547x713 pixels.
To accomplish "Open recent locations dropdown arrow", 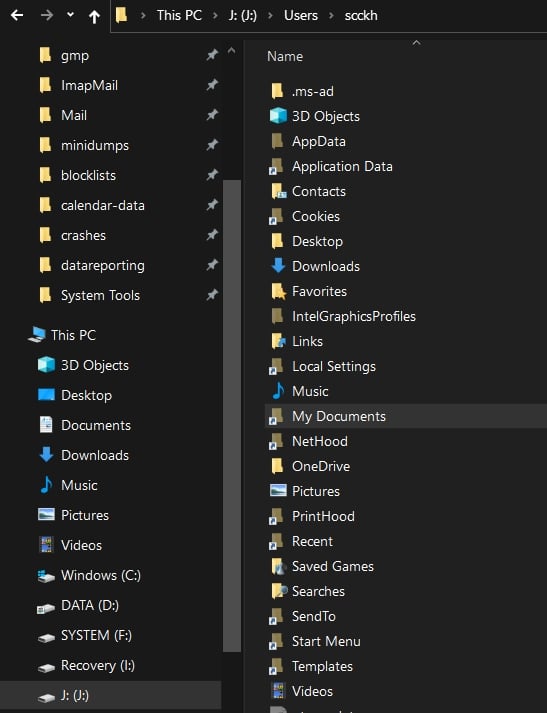I will point(70,15).
